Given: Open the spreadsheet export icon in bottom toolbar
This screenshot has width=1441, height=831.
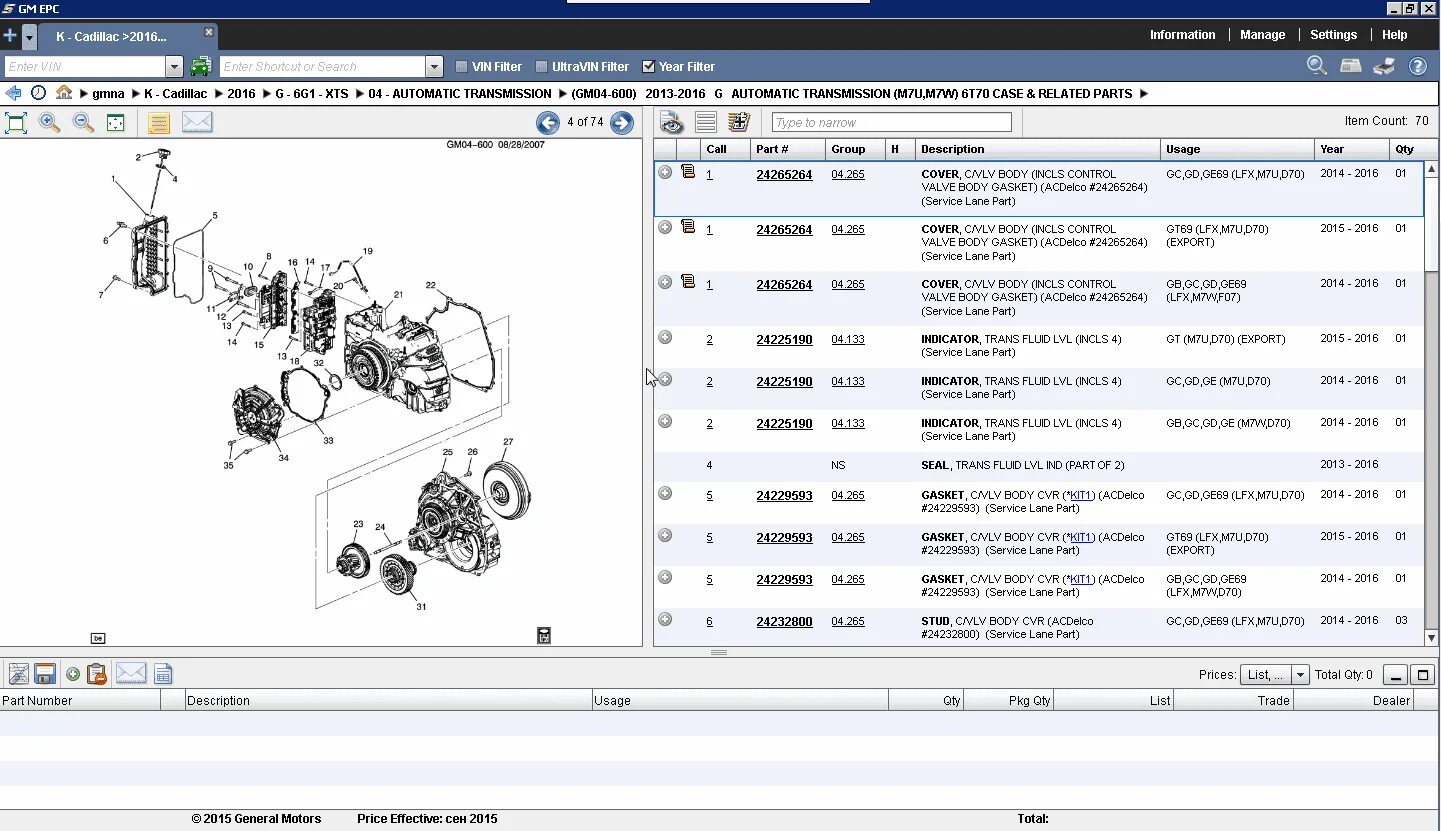Looking at the screenshot, I should (x=164, y=674).
